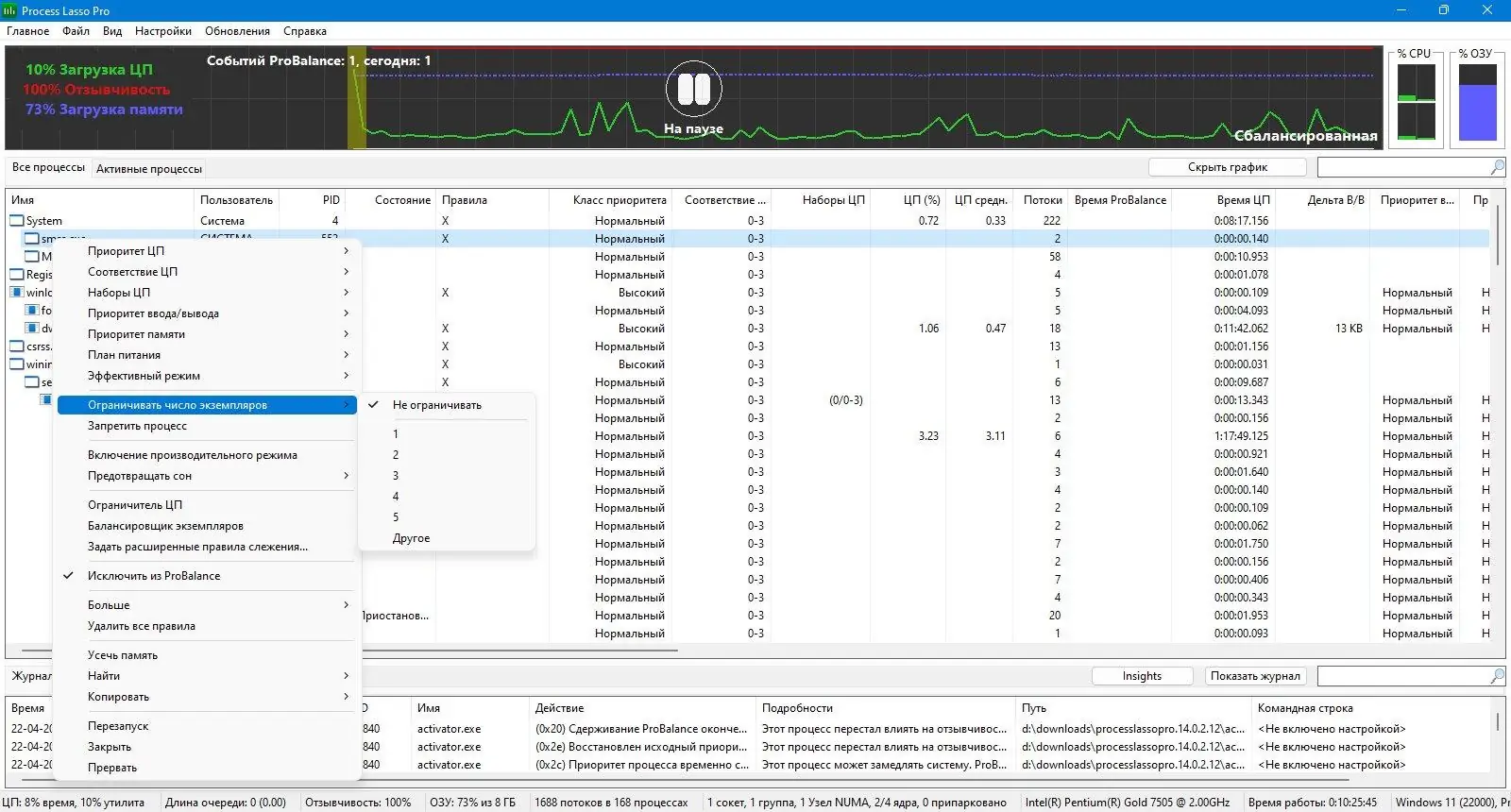Click the icon beside the winir process

17,364
